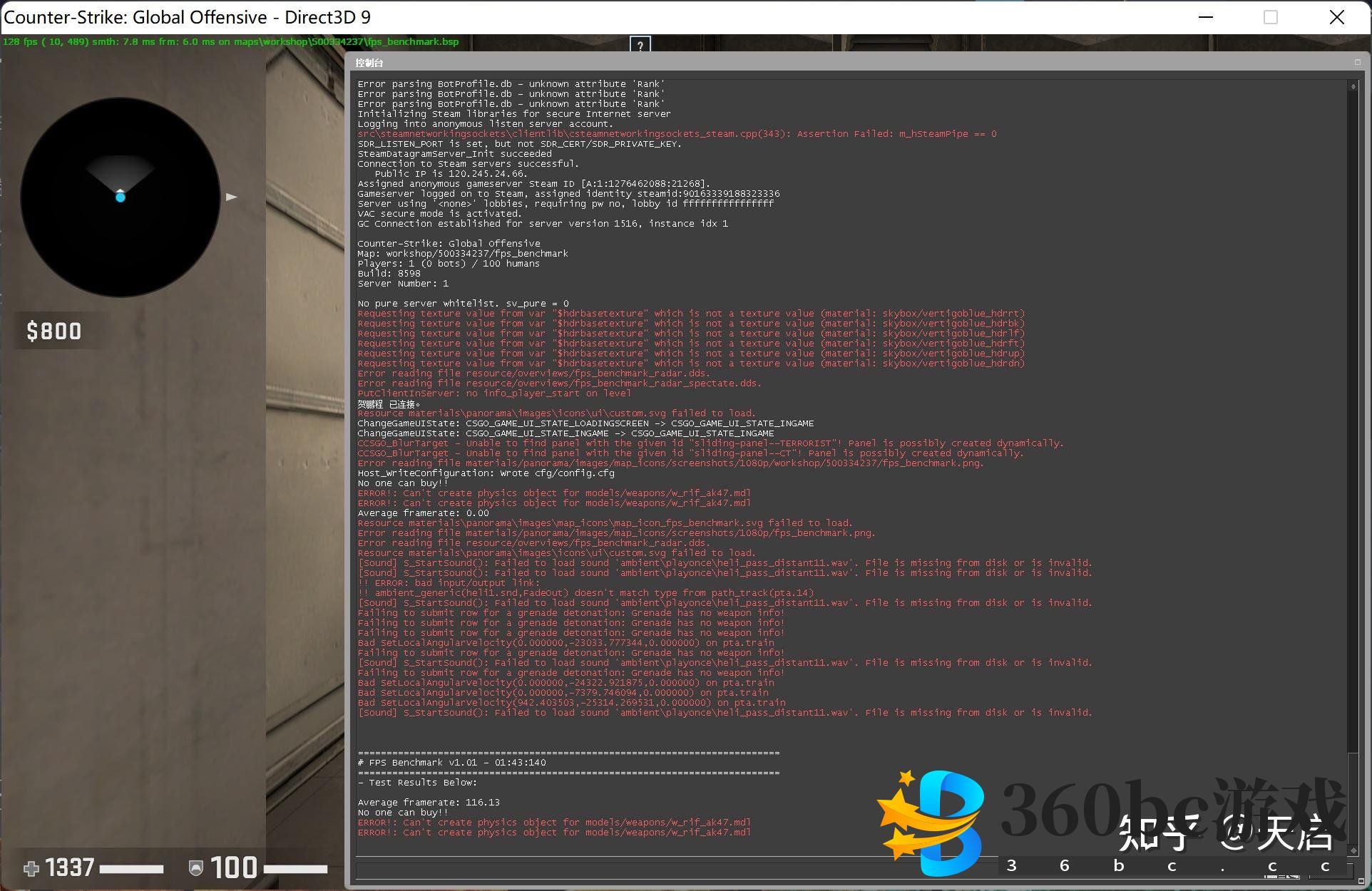
Task: Maximize the Counter-Strike window
Action: click(1271, 17)
